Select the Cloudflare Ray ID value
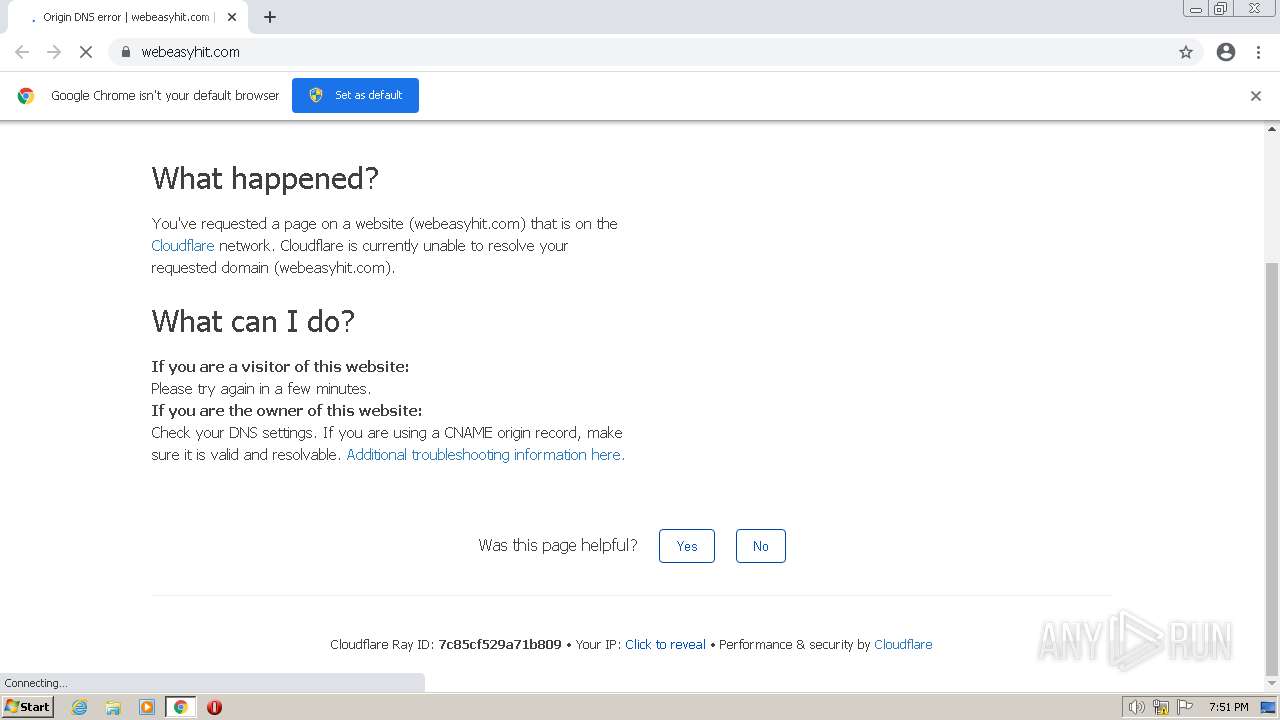The height and width of the screenshot is (720, 1280). 500,645
